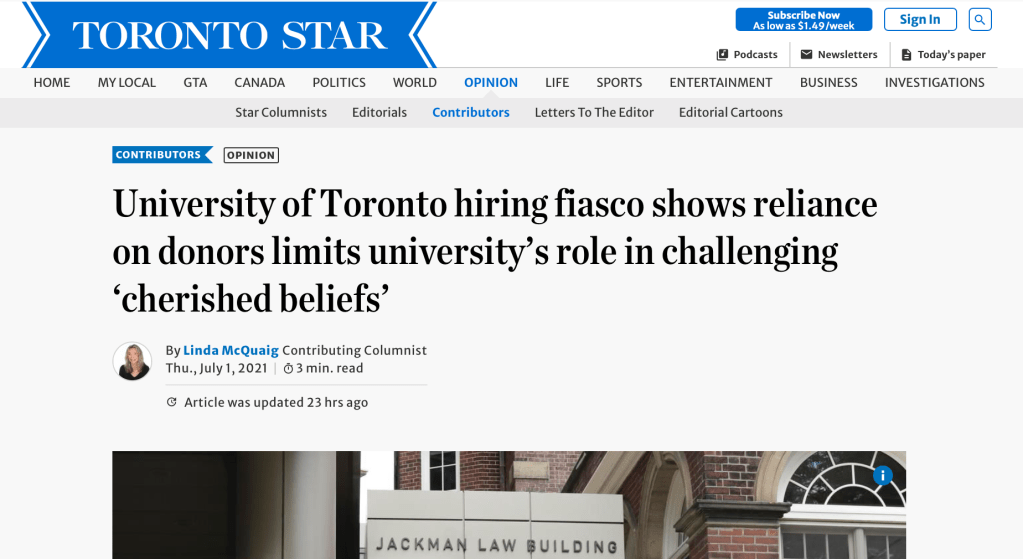Switch to Star Columnists tab
1023x559 pixels.
click(x=281, y=113)
